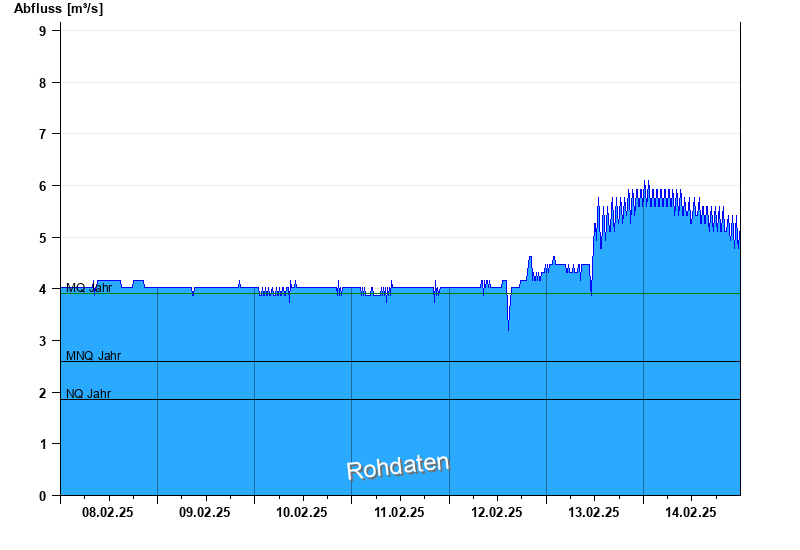The image size is (800, 550).
Task: Click the y-axis value 7
Action: tap(42, 134)
